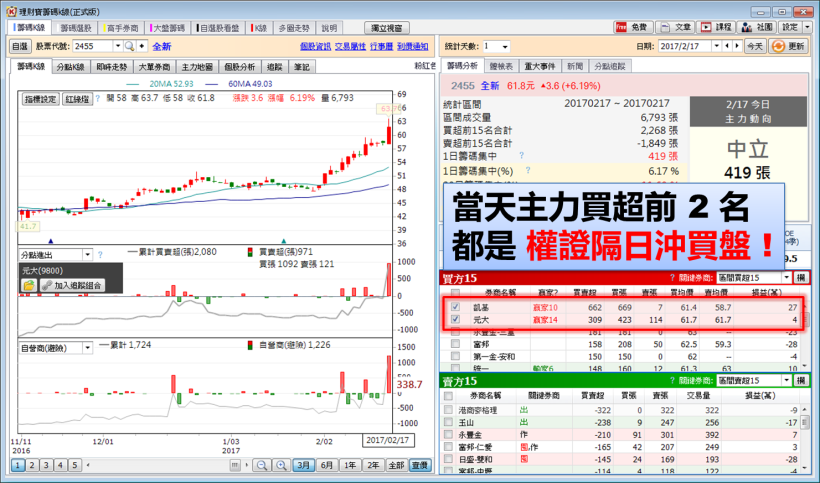The image size is (820, 483).
Task: Open the 區間賣超15 key broker dropdown
Action: coord(787,381)
